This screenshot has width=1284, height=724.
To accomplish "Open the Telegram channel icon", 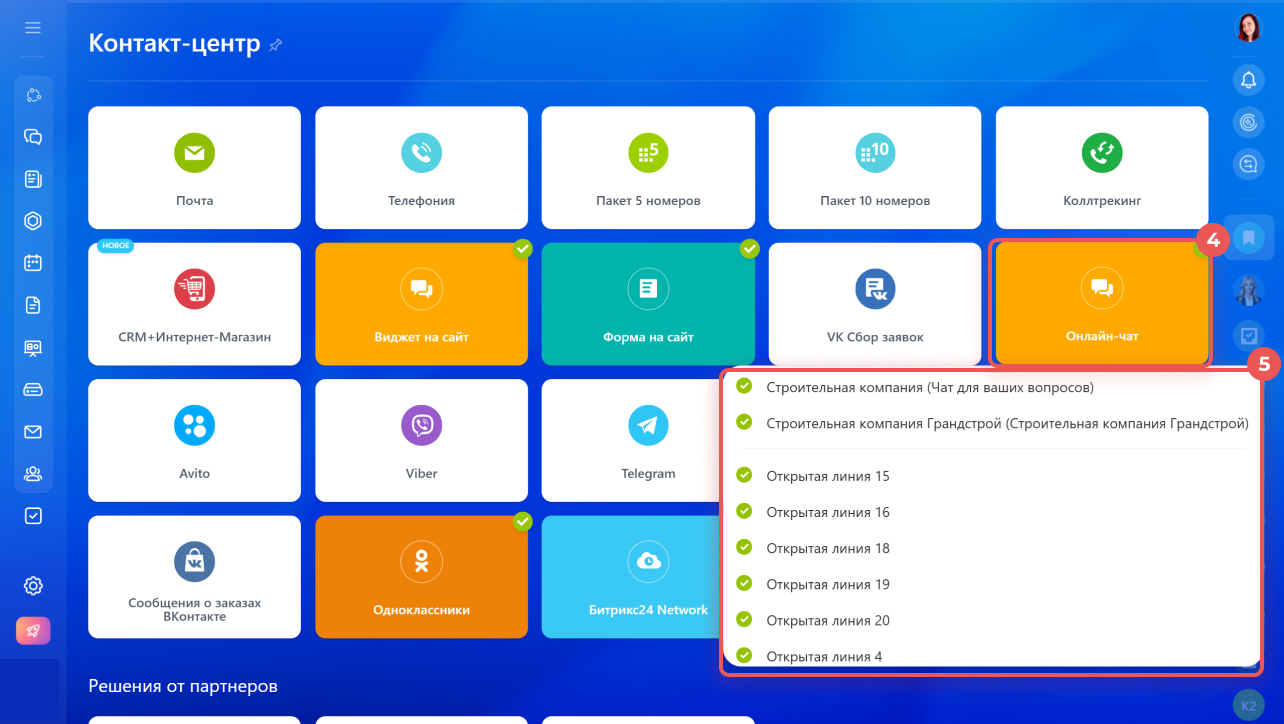I will pos(648,426).
